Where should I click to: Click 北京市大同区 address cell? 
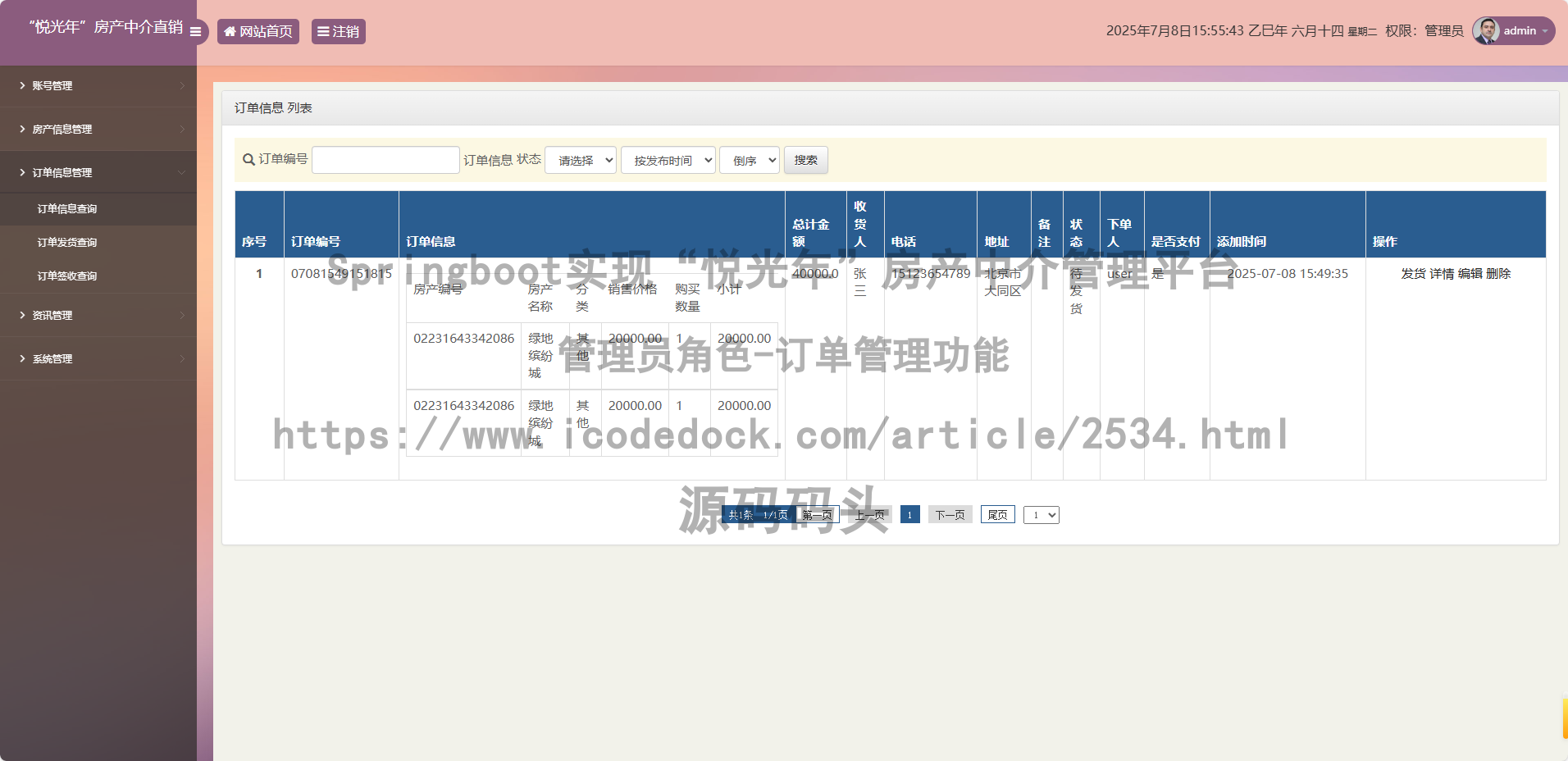click(1003, 282)
